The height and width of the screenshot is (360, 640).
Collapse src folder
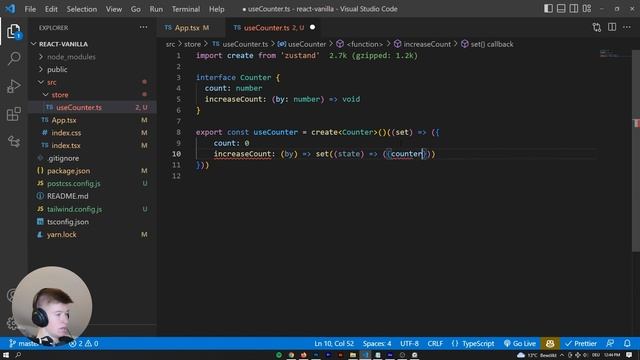[92, 82]
